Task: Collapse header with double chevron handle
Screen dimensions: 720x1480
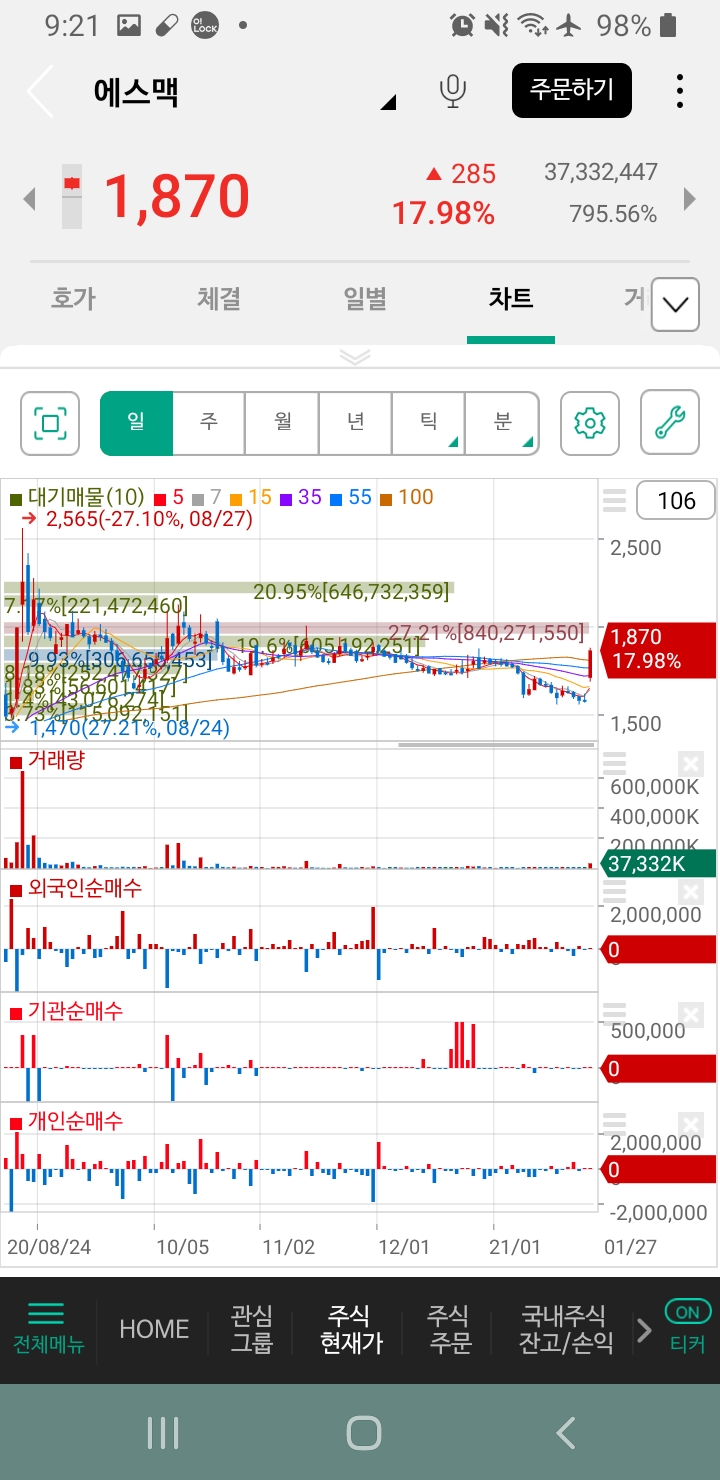Action: click(x=356, y=357)
